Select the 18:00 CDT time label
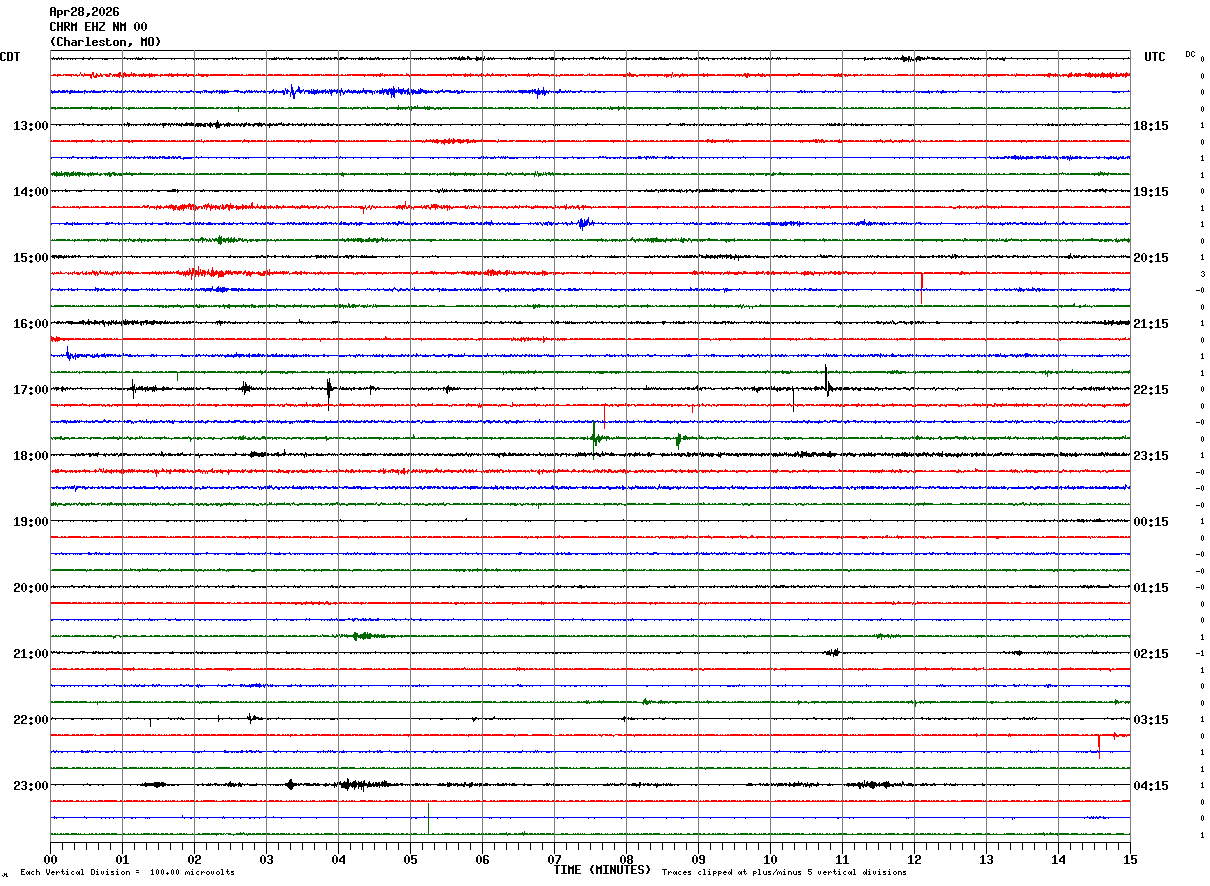Screen dimensions: 1210x886 pyautogui.click(x=30, y=456)
